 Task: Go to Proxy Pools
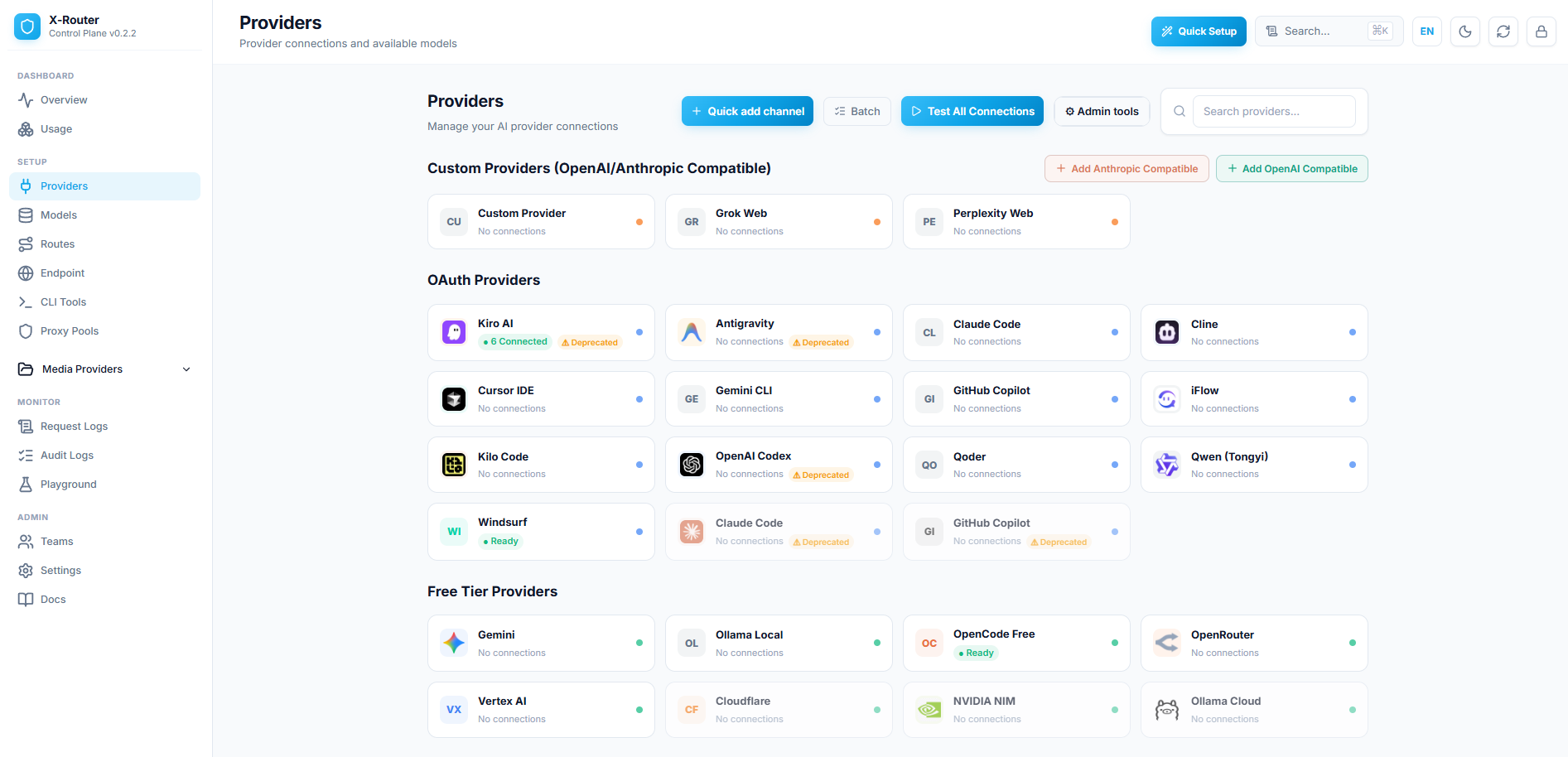[x=105, y=331]
